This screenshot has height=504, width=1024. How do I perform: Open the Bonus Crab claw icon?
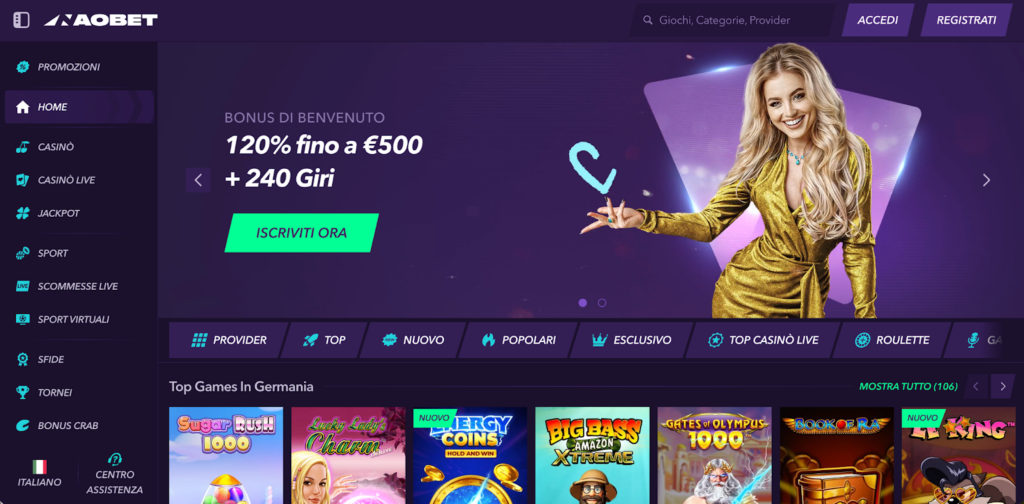tap(23, 426)
